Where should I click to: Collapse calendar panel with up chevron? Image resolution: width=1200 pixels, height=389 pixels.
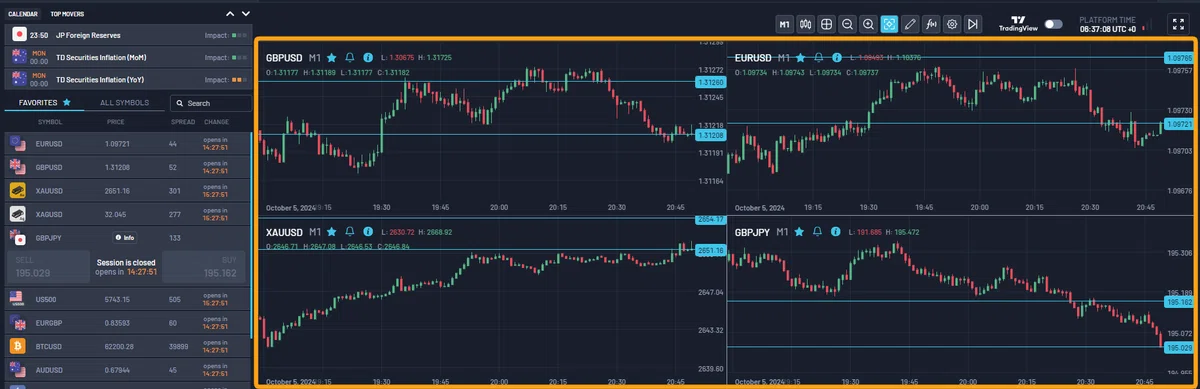tap(231, 14)
